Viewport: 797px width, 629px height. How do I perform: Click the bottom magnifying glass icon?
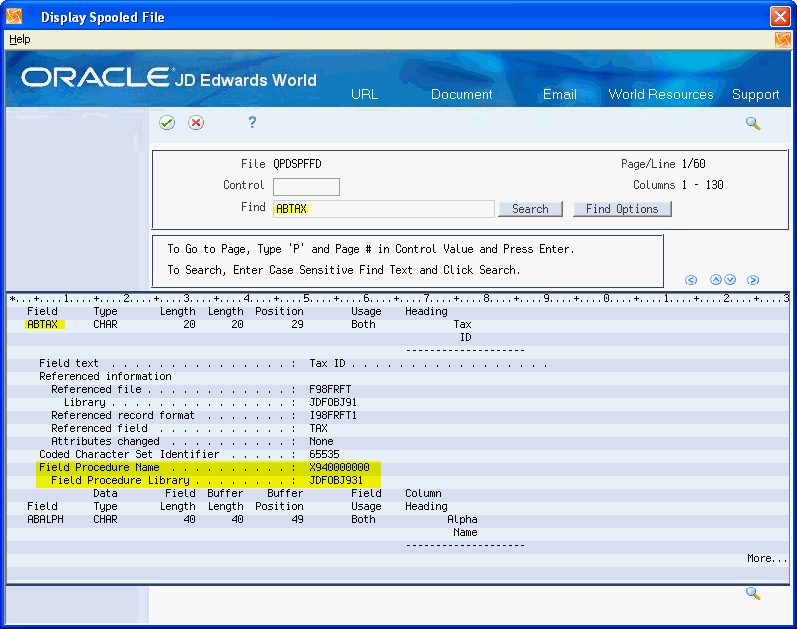pyautogui.click(x=753, y=593)
